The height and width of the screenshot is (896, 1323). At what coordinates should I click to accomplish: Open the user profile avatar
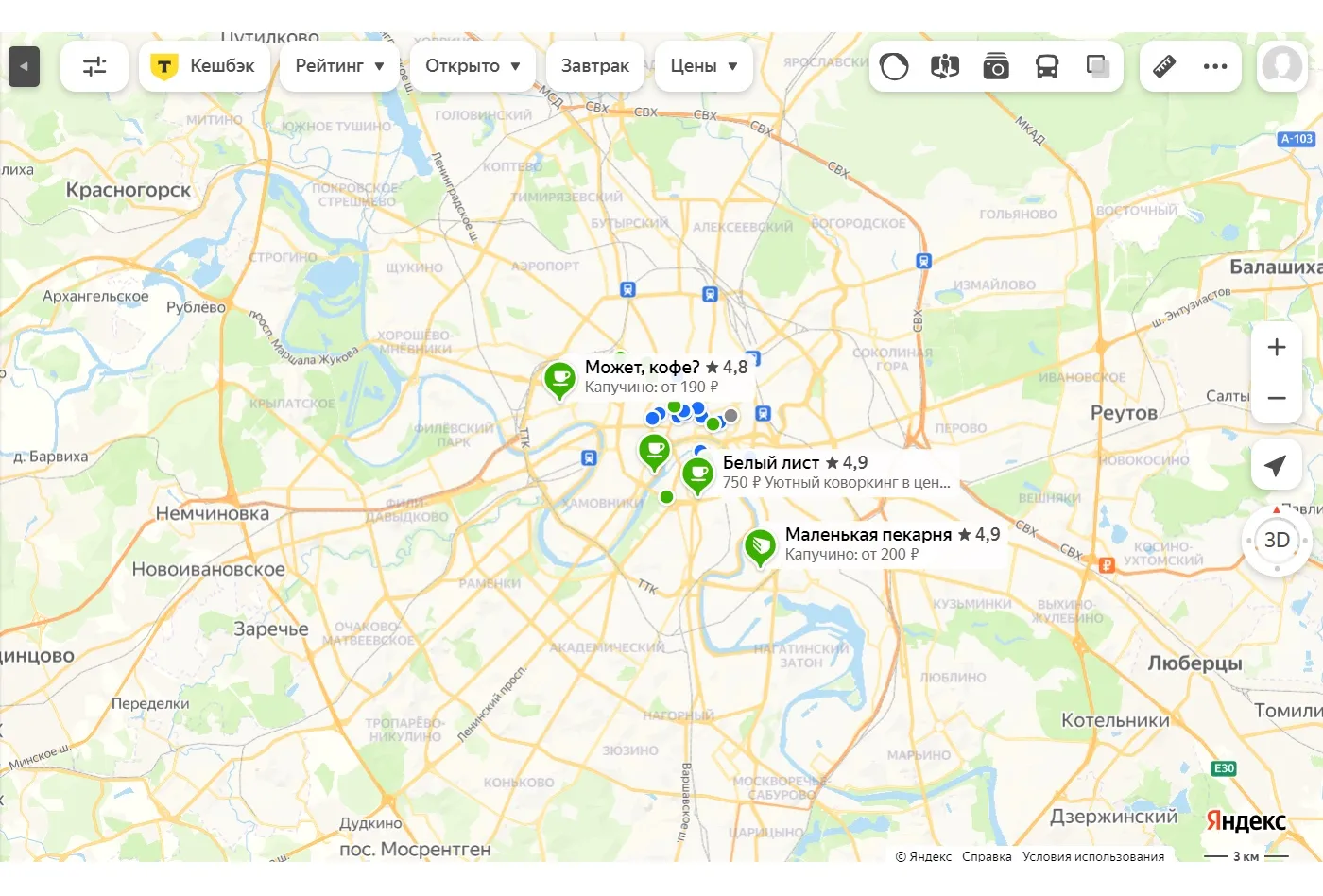(x=1282, y=66)
